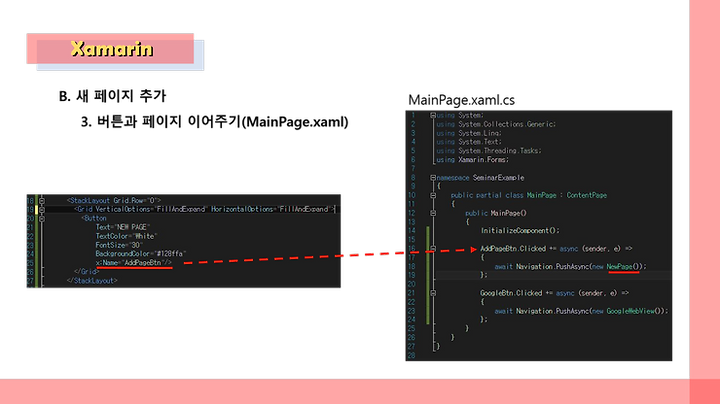This screenshot has width=720, height=404.
Task: Click the 'using System.Linq;' line
Action: point(469,133)
